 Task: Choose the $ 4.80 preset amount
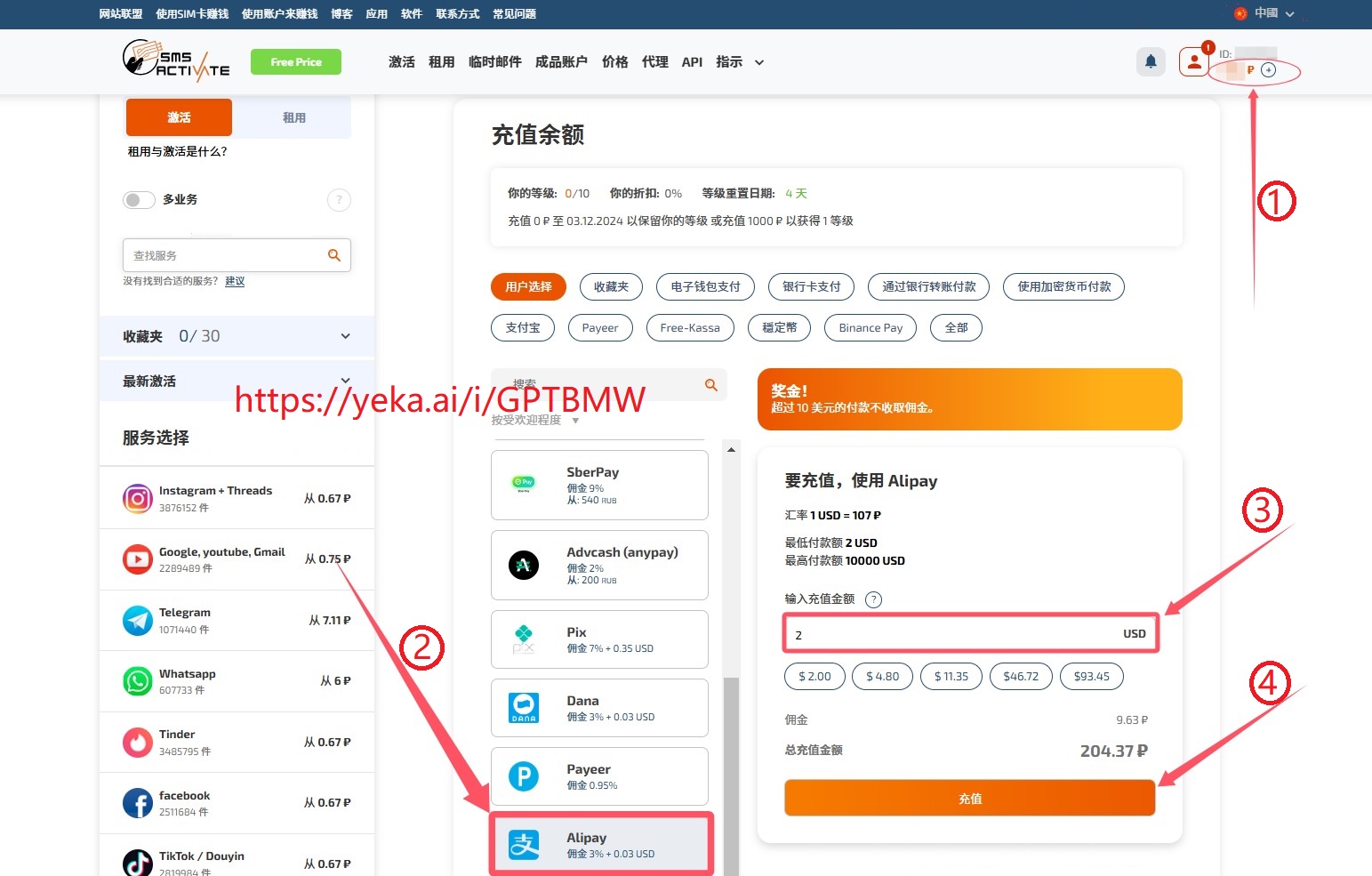[x=882, y=676]
